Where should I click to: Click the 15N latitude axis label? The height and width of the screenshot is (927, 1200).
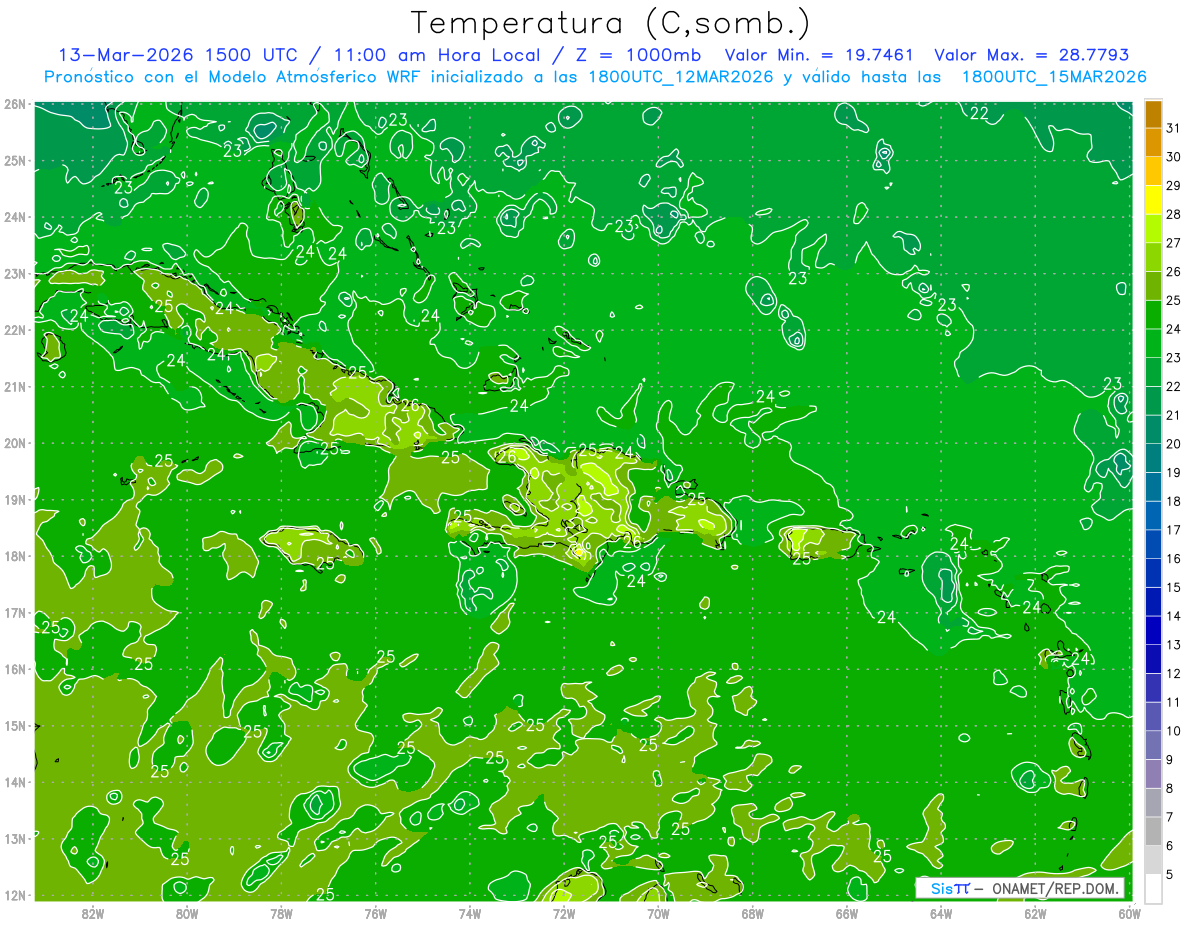coord(14,725)
